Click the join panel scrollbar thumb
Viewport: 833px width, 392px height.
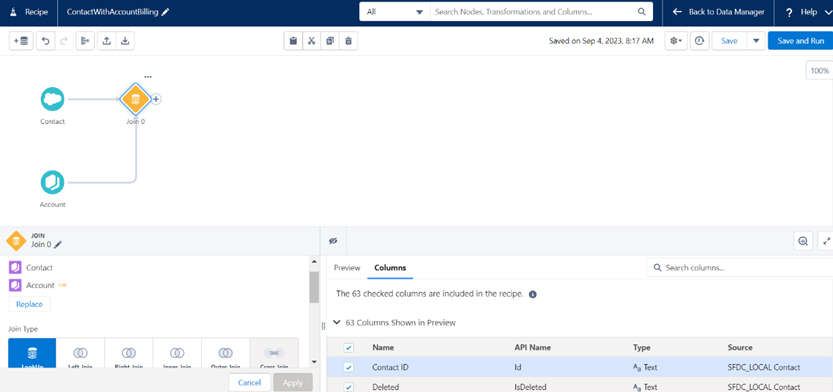pyautogui.click(x=314, y=287)
